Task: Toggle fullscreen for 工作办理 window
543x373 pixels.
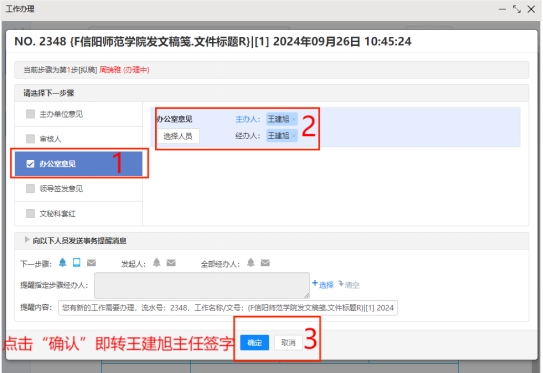Action: pyautogui.click(x=517, y=9)
